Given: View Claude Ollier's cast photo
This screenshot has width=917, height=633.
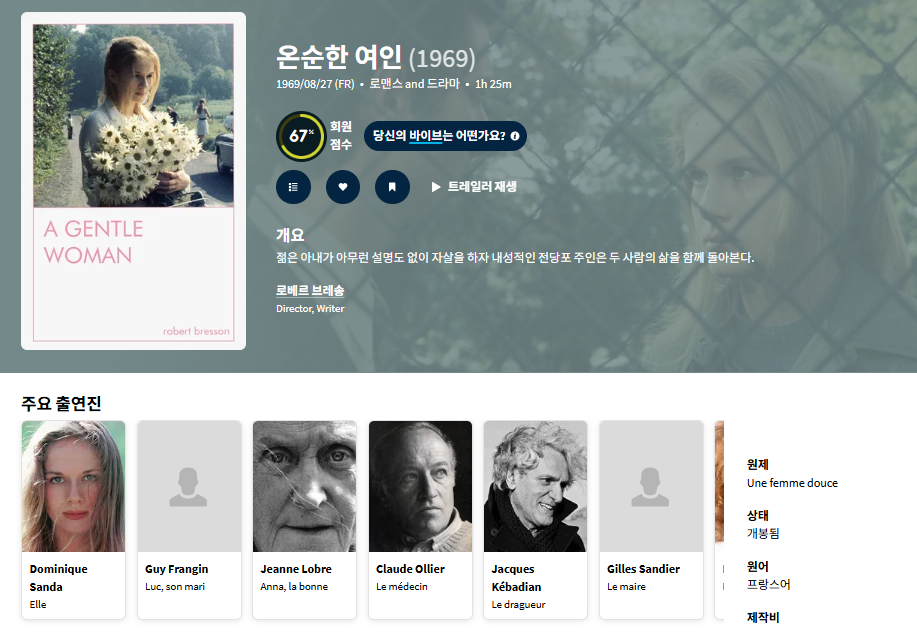Looking at the screenshot, I should [x=420, y=486].
